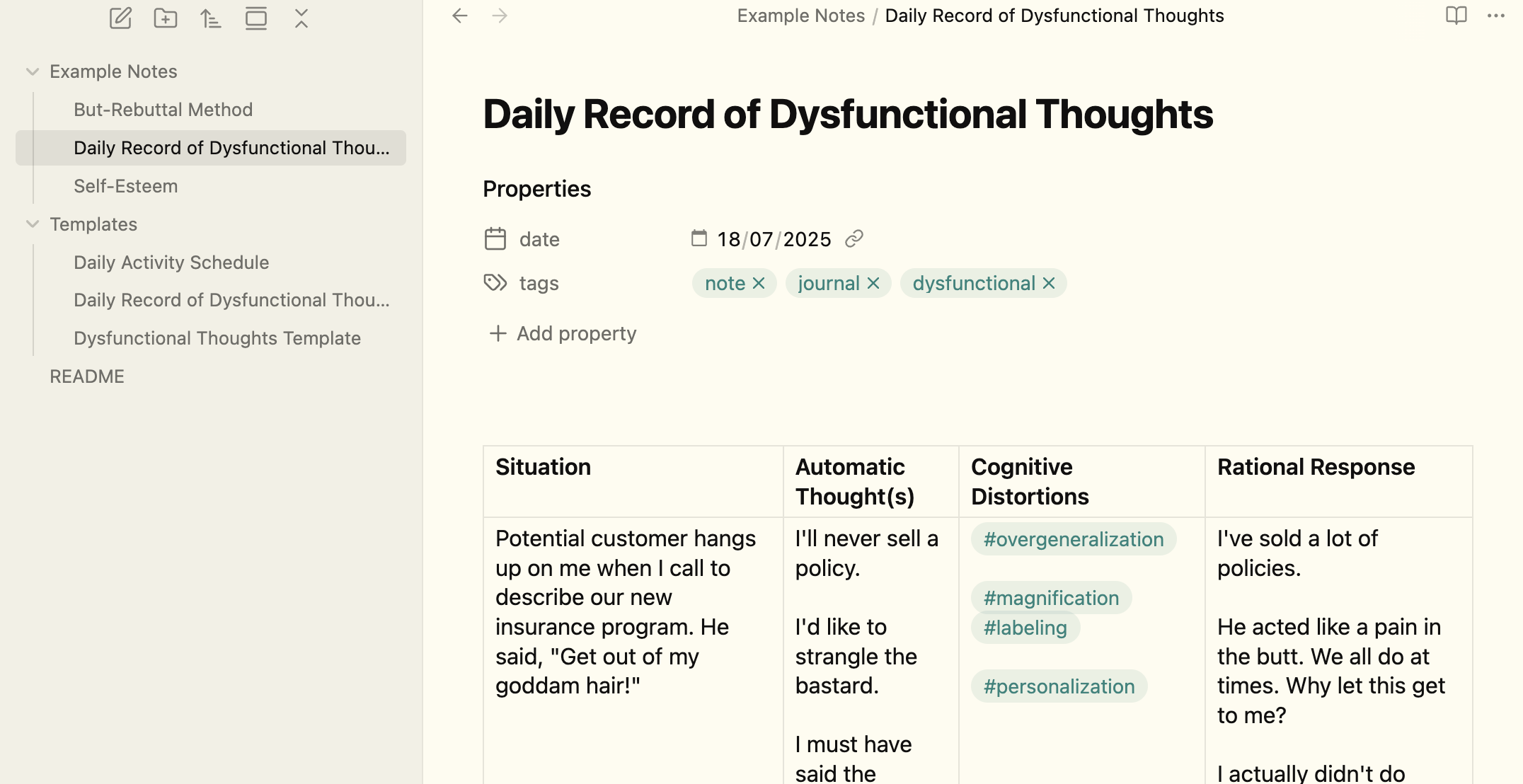Remove the note tag

click(x=759, y=283)
